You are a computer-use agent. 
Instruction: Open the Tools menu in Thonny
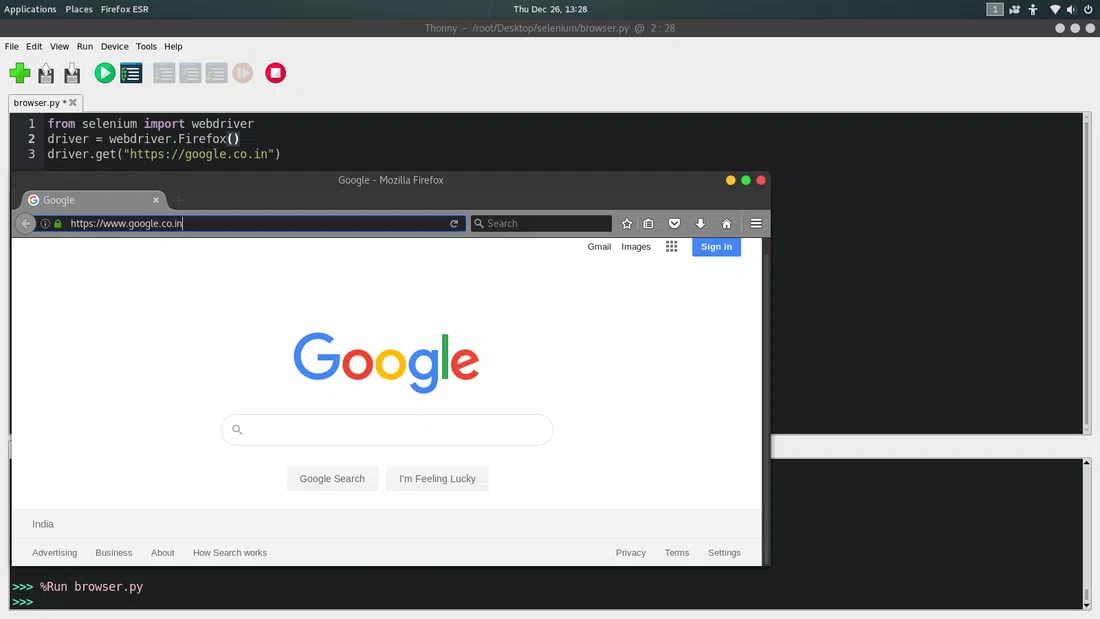[146, 46]
